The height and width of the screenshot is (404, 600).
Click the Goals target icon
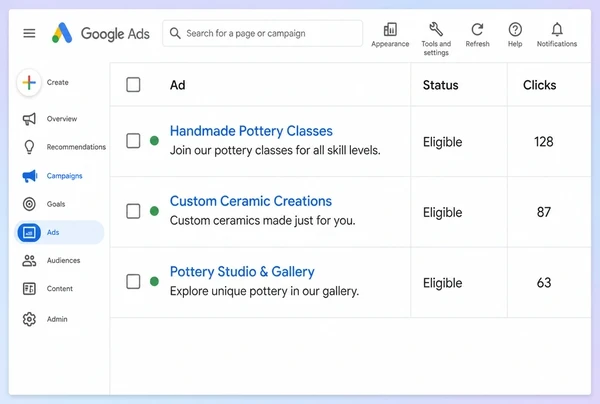pos(29,204)
